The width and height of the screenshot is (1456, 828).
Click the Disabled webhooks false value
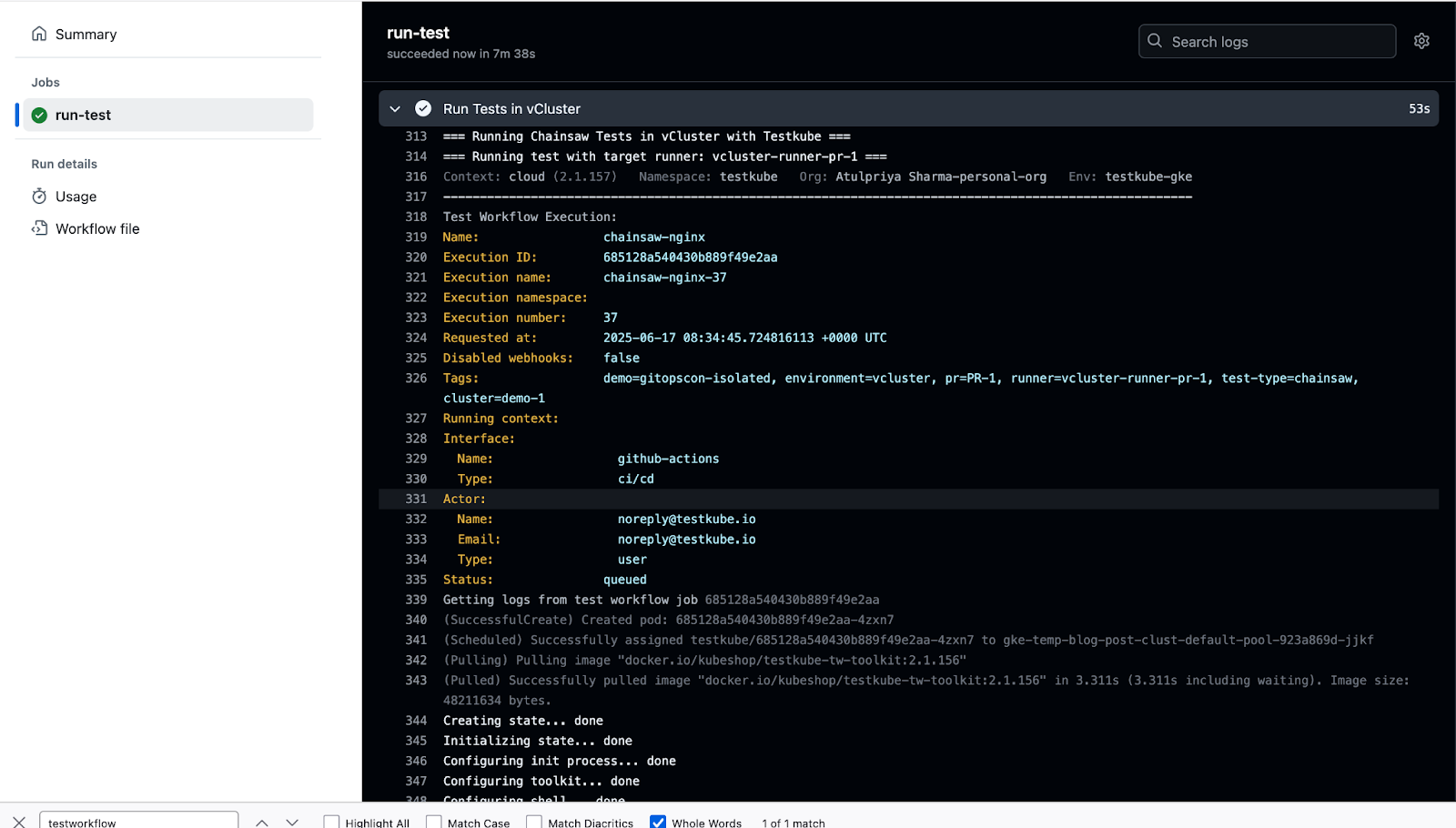coord(622,358)
